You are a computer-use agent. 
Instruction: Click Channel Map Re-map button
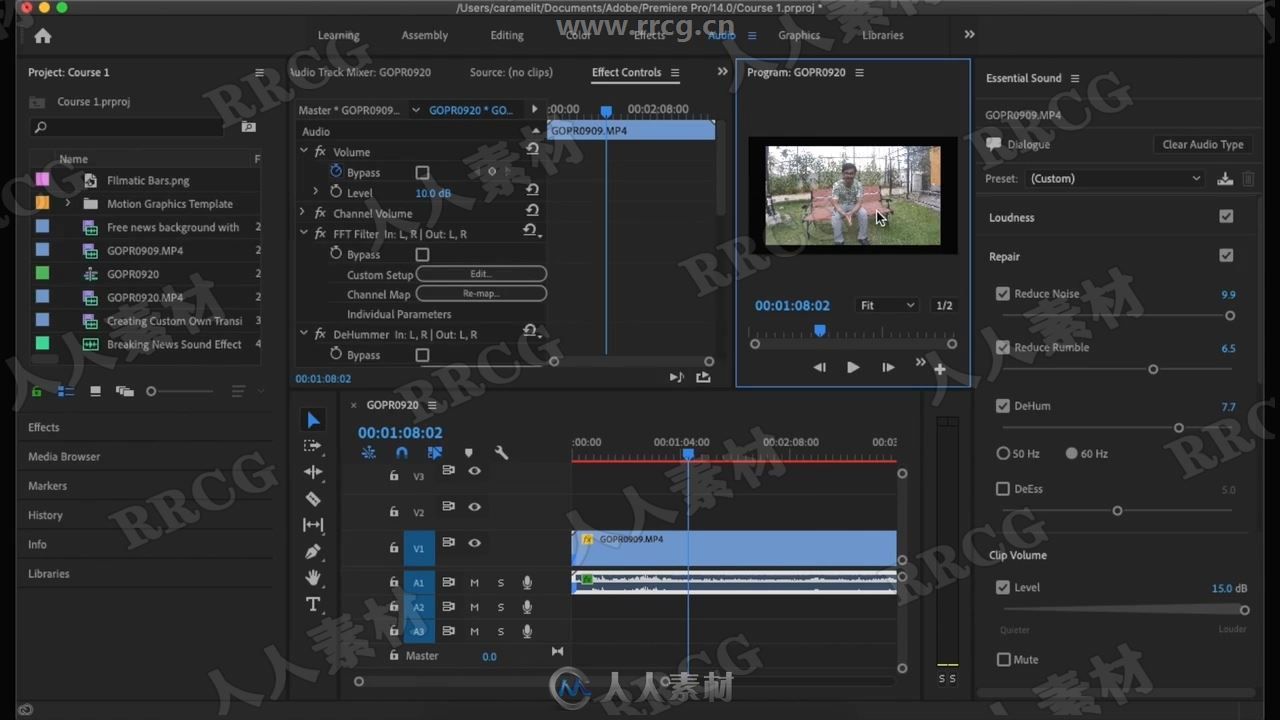(481, 294)
